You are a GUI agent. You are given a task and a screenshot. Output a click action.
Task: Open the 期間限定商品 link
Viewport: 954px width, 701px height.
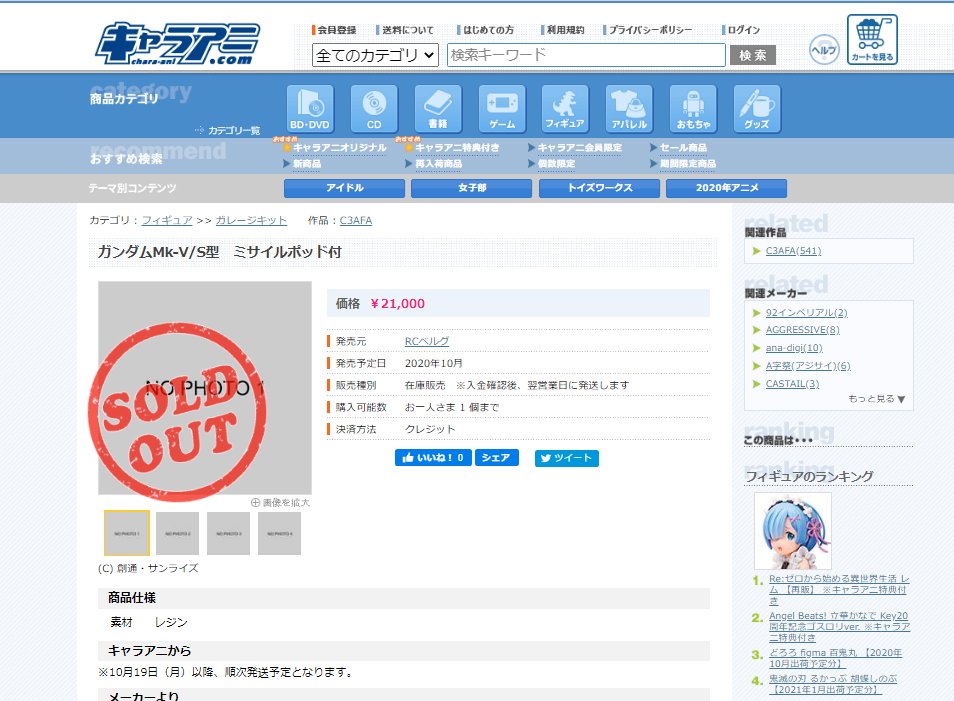[688, 164]
